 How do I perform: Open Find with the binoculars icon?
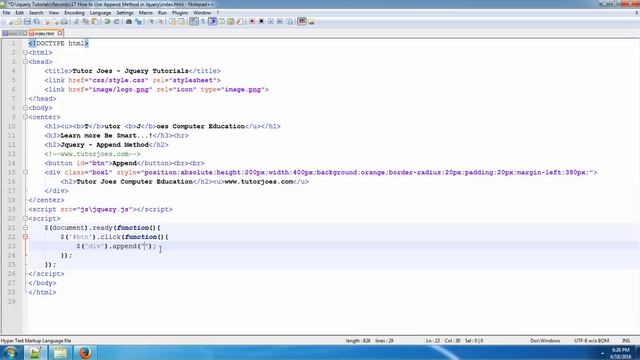point(129,22)
